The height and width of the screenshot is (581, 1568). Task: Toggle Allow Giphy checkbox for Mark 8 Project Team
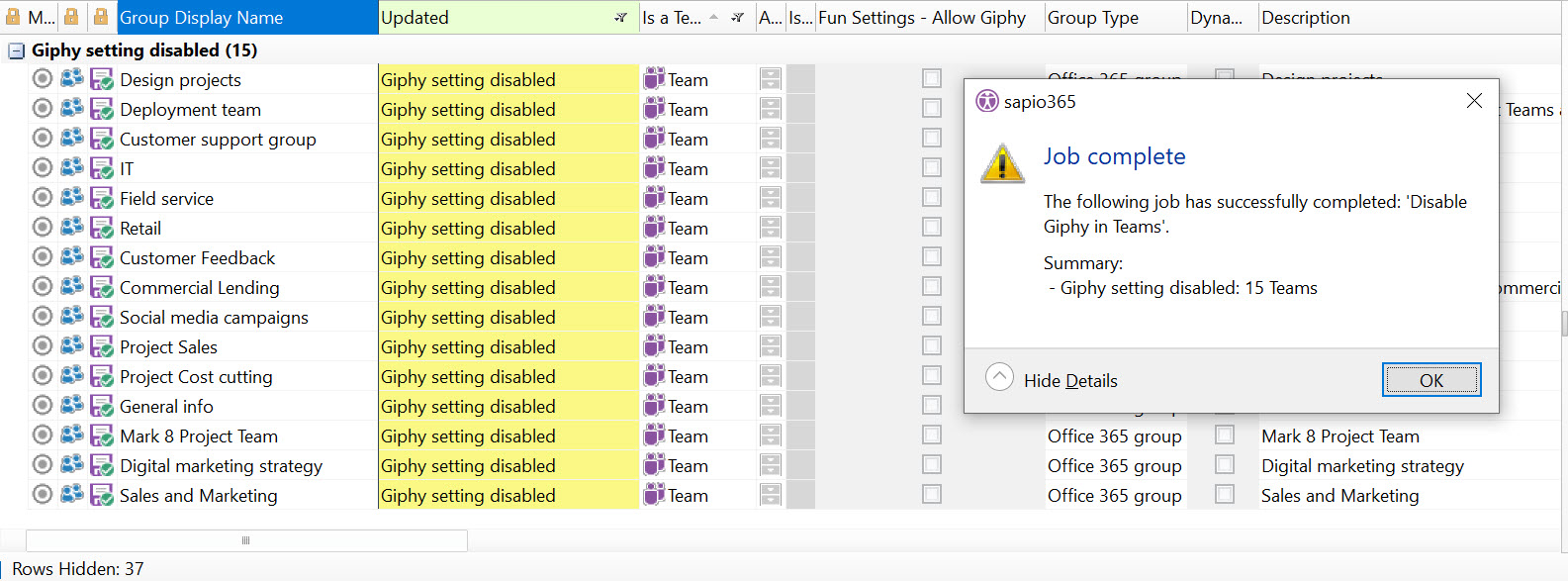coord(931,435)
